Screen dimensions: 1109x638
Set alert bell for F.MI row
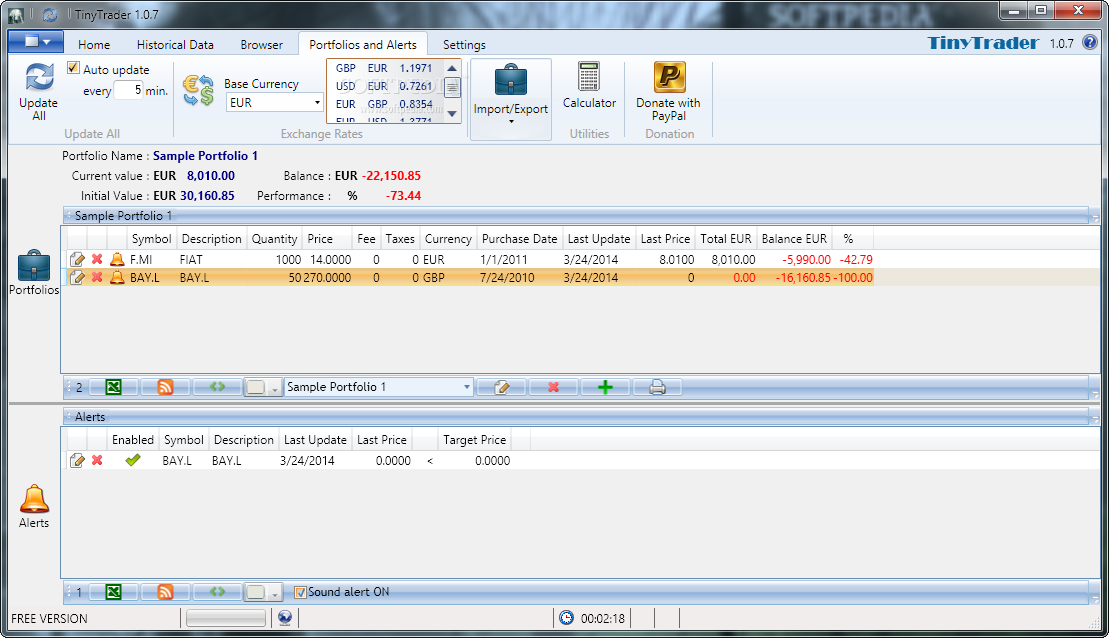click(117, 260)
